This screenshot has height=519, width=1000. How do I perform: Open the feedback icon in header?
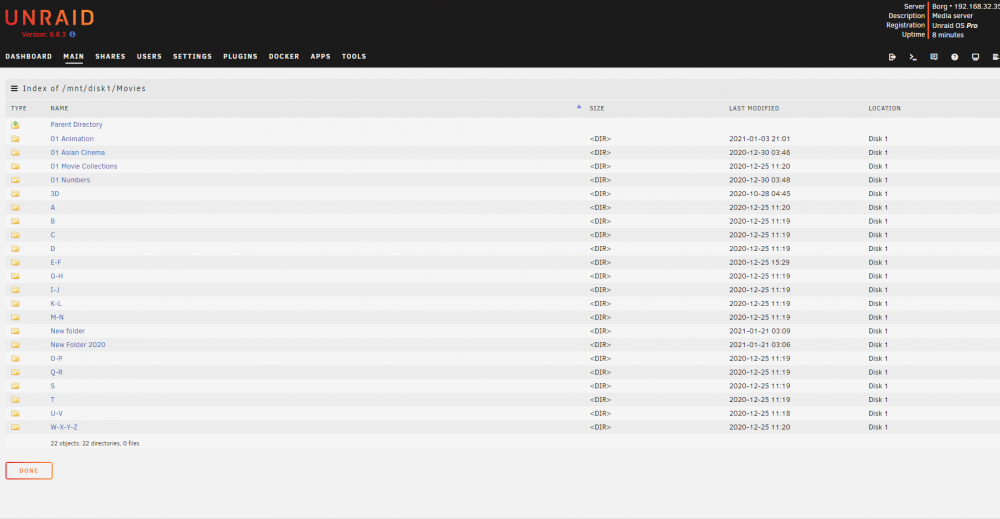tap(934, 57)
